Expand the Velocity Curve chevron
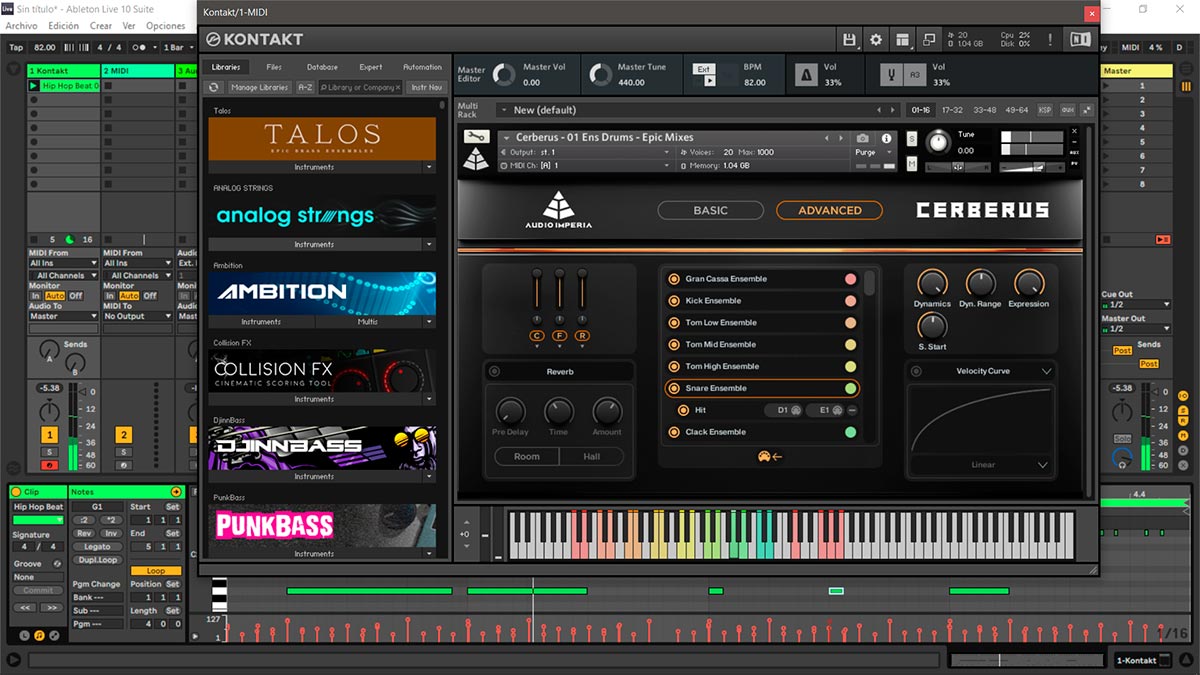Image resolution: width=1200 pixels, height=675 pixels. pyautogui.click(x=1046, y=371)
